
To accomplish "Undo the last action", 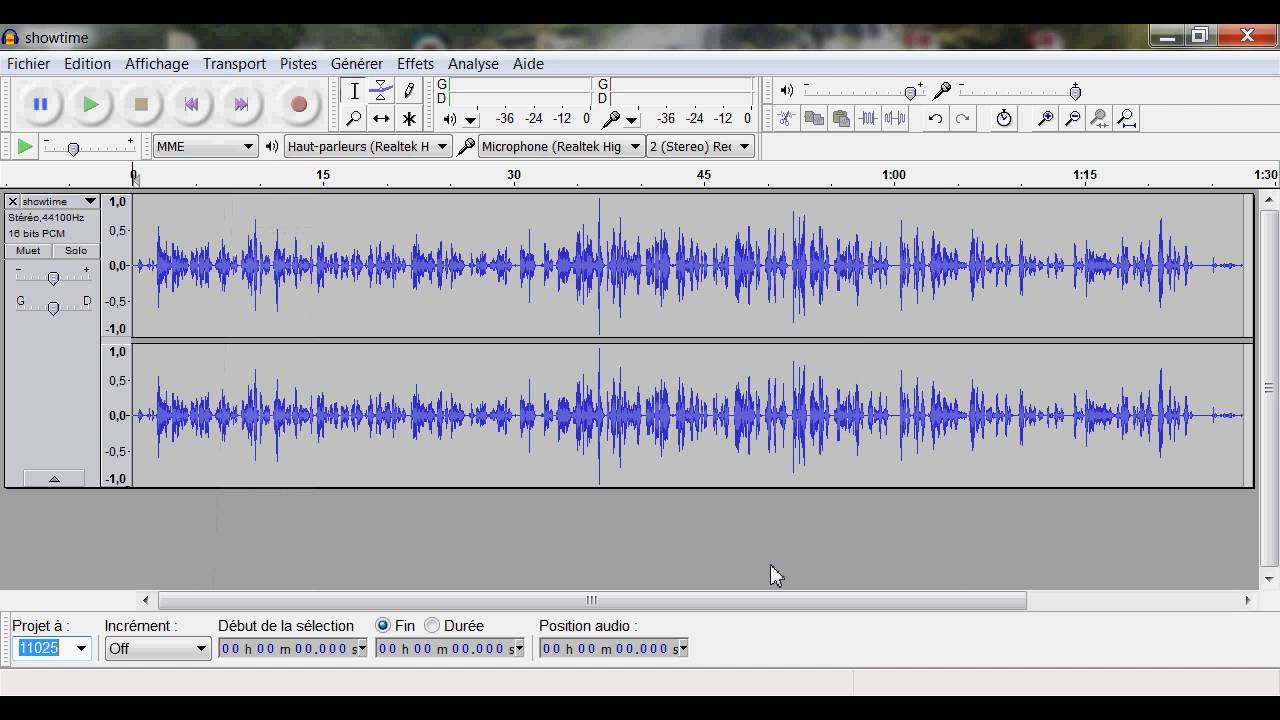I will [935, 119].
